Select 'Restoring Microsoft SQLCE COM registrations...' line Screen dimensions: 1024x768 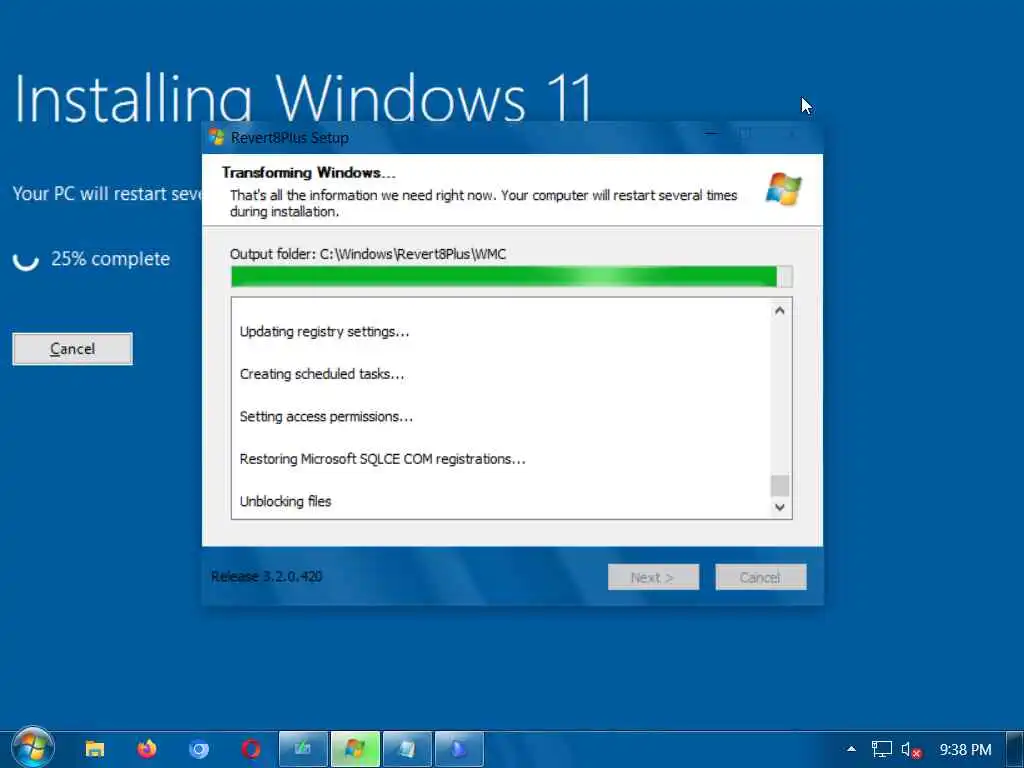[x=382, y=459]
